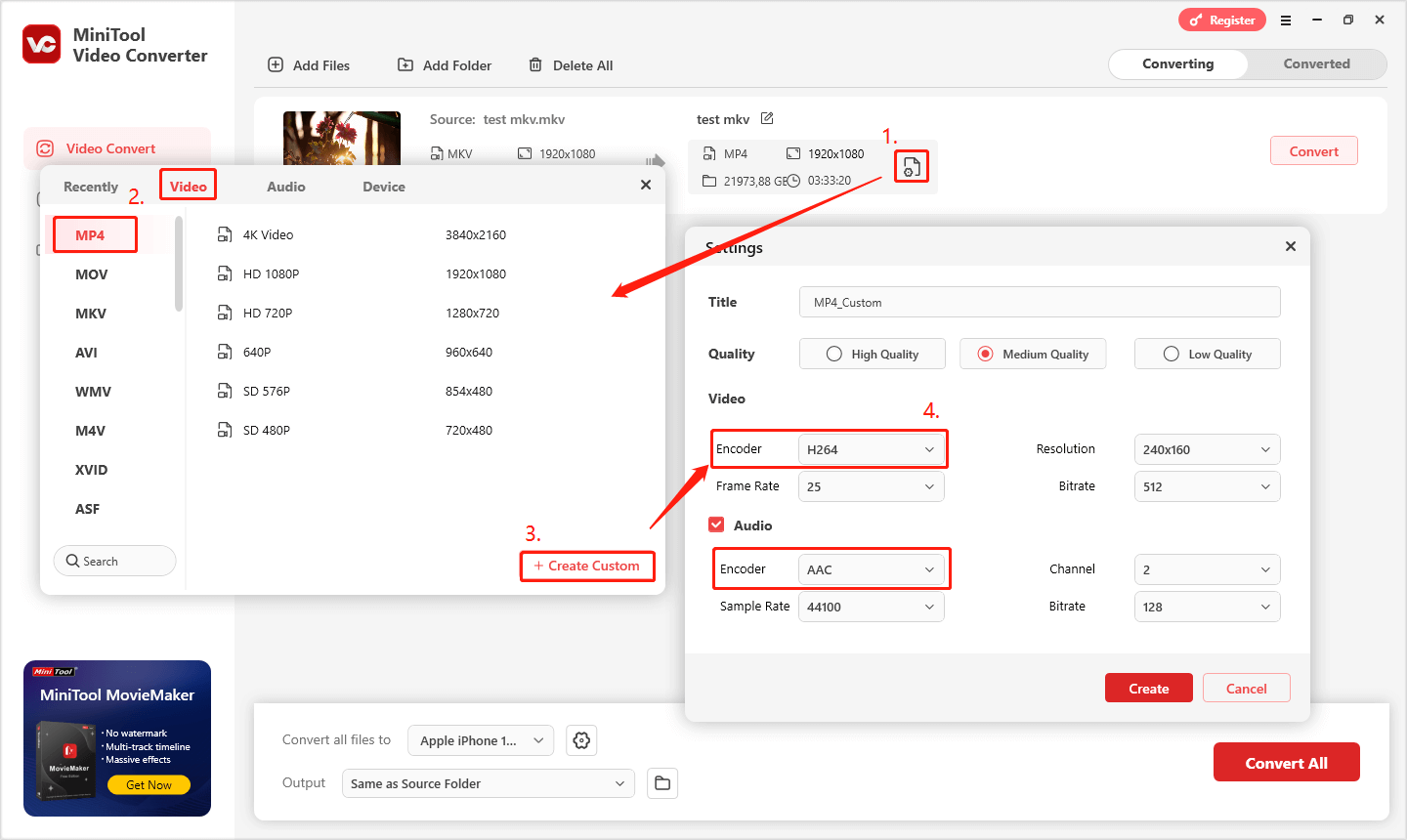Click the MiniTool Video Converter logo
The height and width of the screenshot is (840, 1407).
(42, 44)
